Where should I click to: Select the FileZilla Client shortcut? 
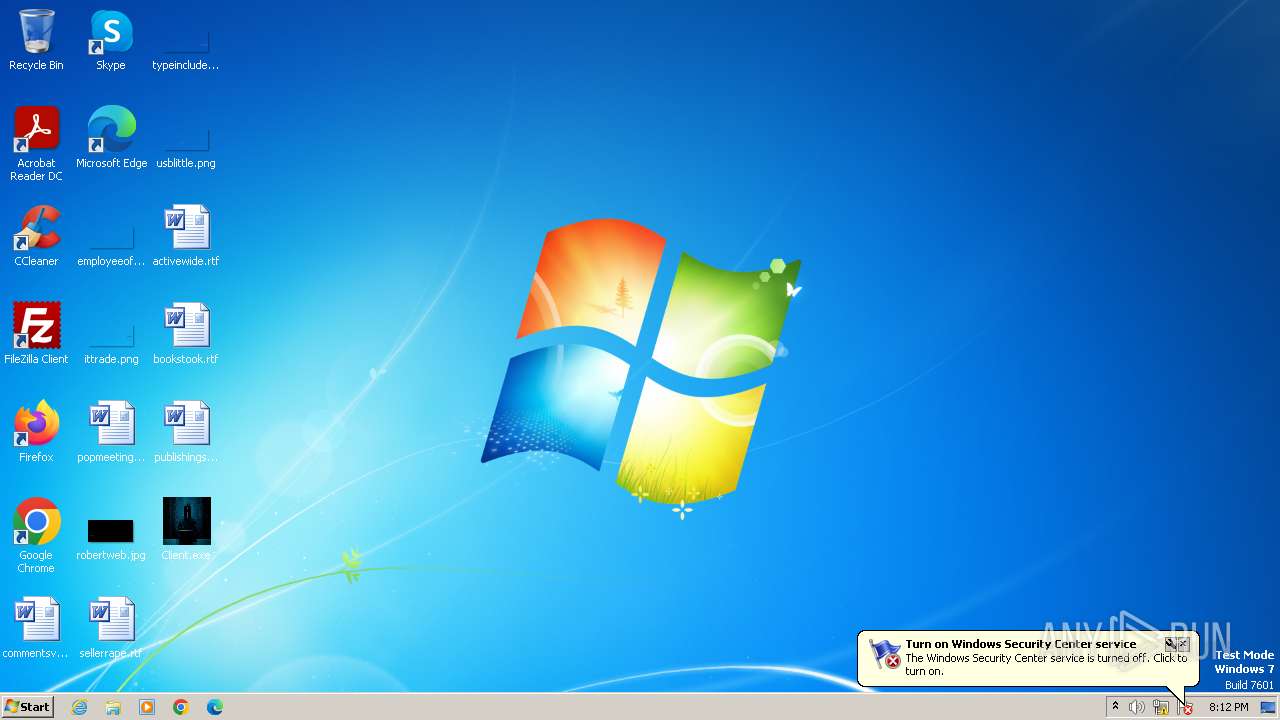click(36, 334)
